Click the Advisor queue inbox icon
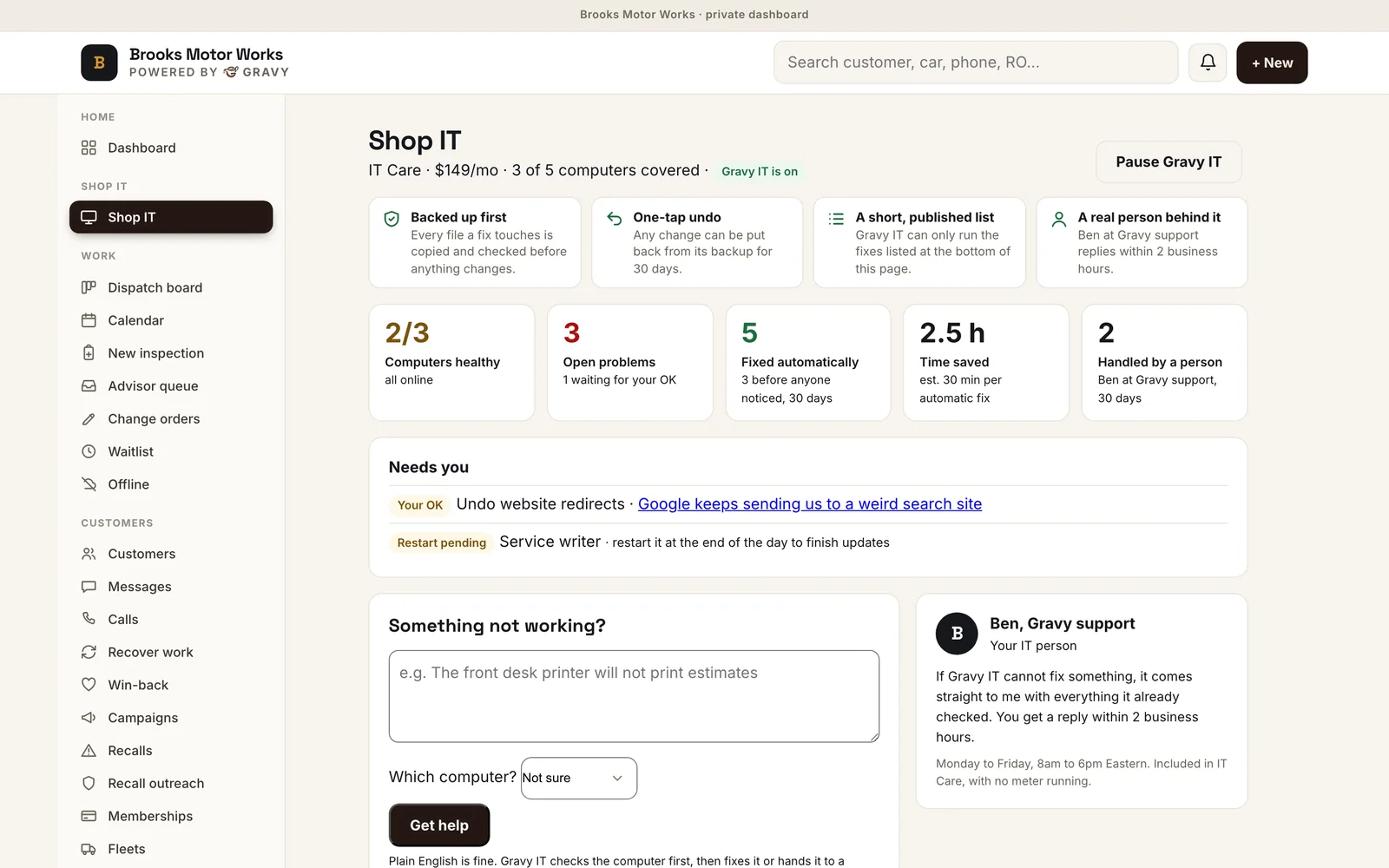This screenshot has width=1389, height=868. 89,386
